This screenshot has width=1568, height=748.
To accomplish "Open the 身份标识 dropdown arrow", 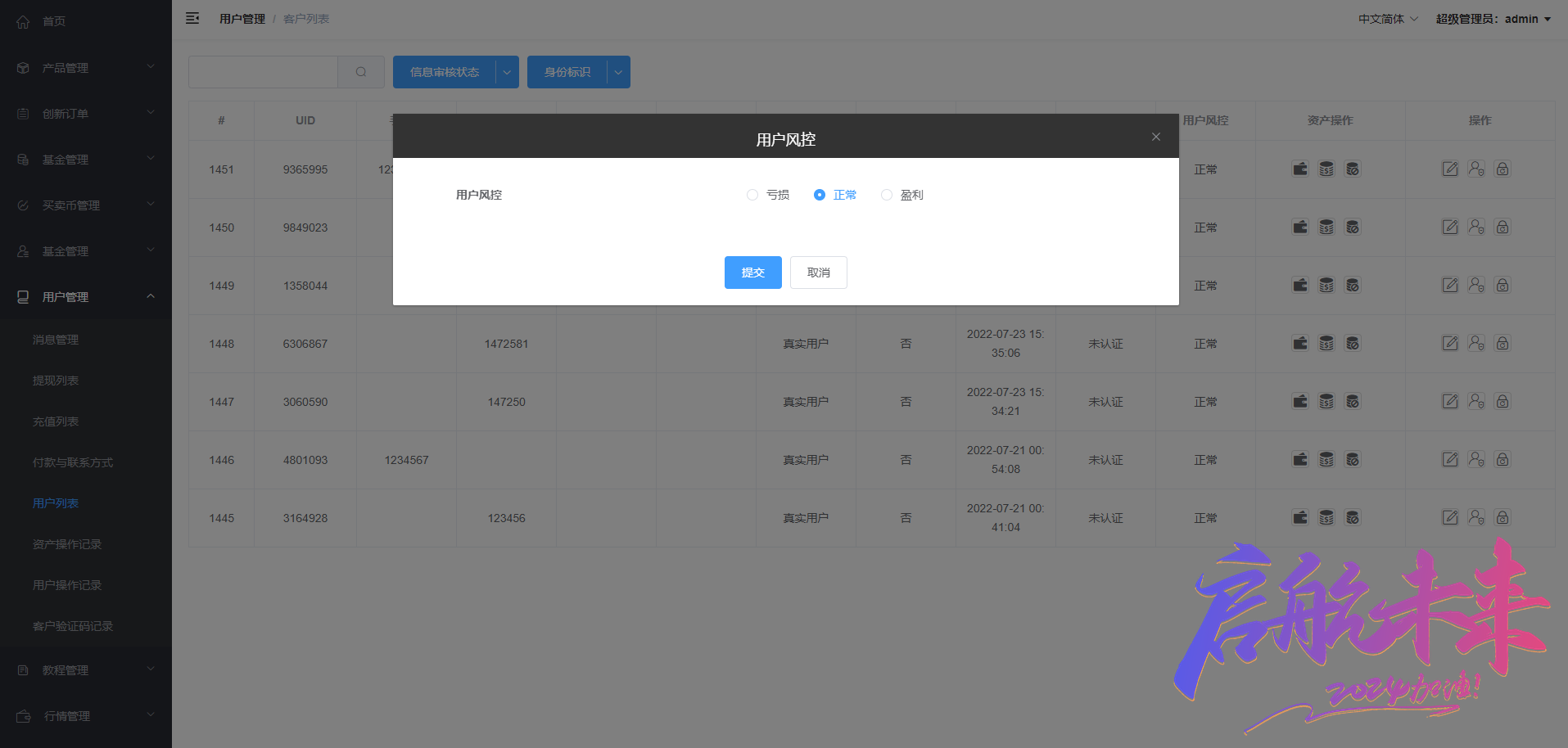I will pyautogui.click(x=618, y=72).
